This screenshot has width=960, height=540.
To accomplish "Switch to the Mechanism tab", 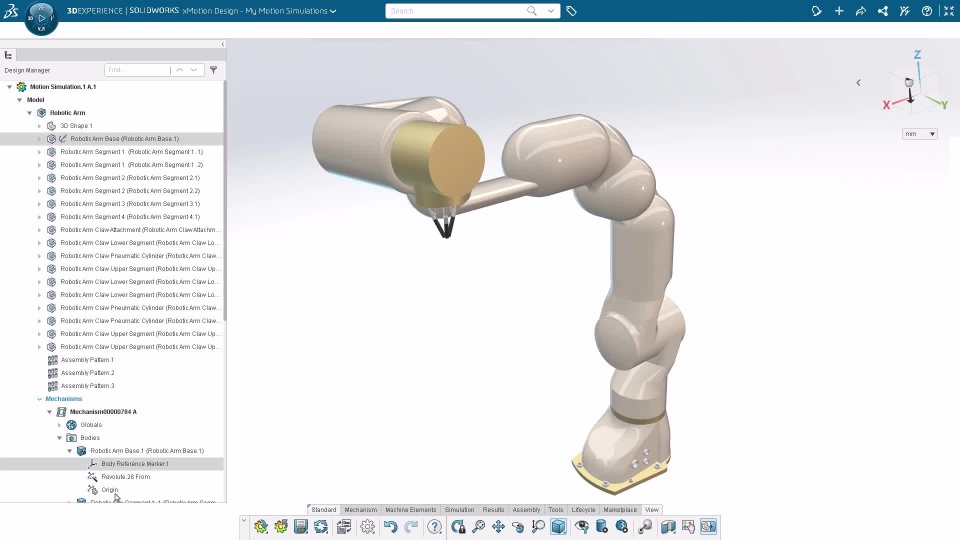I will pyautogui.click(x=361, y=509).
